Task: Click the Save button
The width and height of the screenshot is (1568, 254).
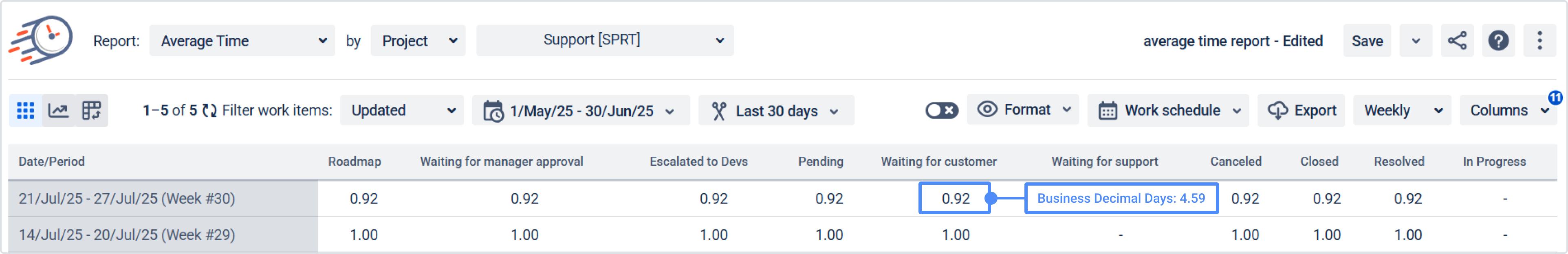Action: coord(1367,41)
